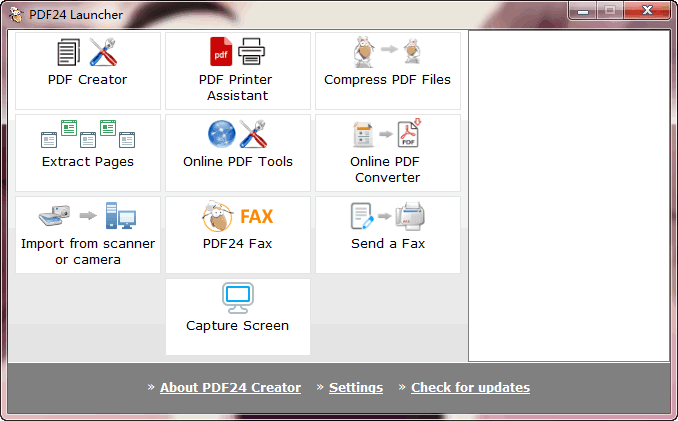Launch Import from scanner or camera icon
The image size is (678, 421).
[88, 216]
